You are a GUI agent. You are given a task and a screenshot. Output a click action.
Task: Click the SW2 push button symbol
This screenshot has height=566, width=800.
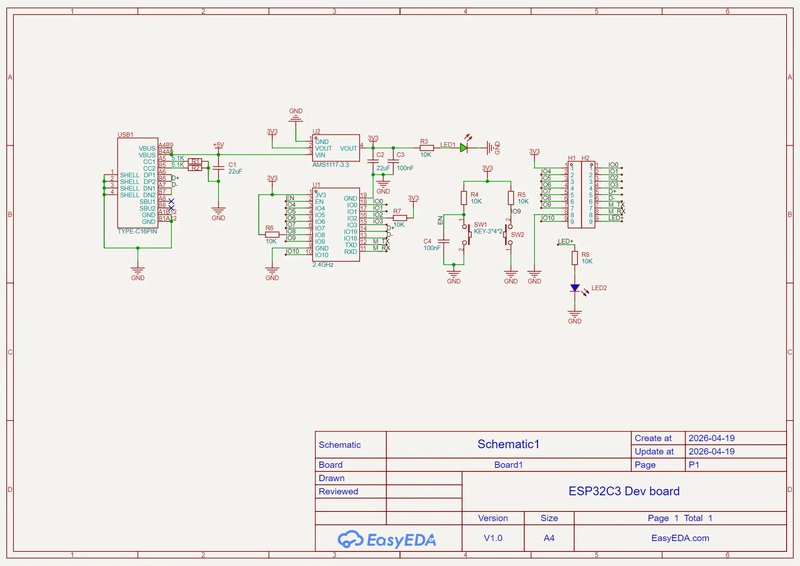pyautogui.click(x=509, y=234)
